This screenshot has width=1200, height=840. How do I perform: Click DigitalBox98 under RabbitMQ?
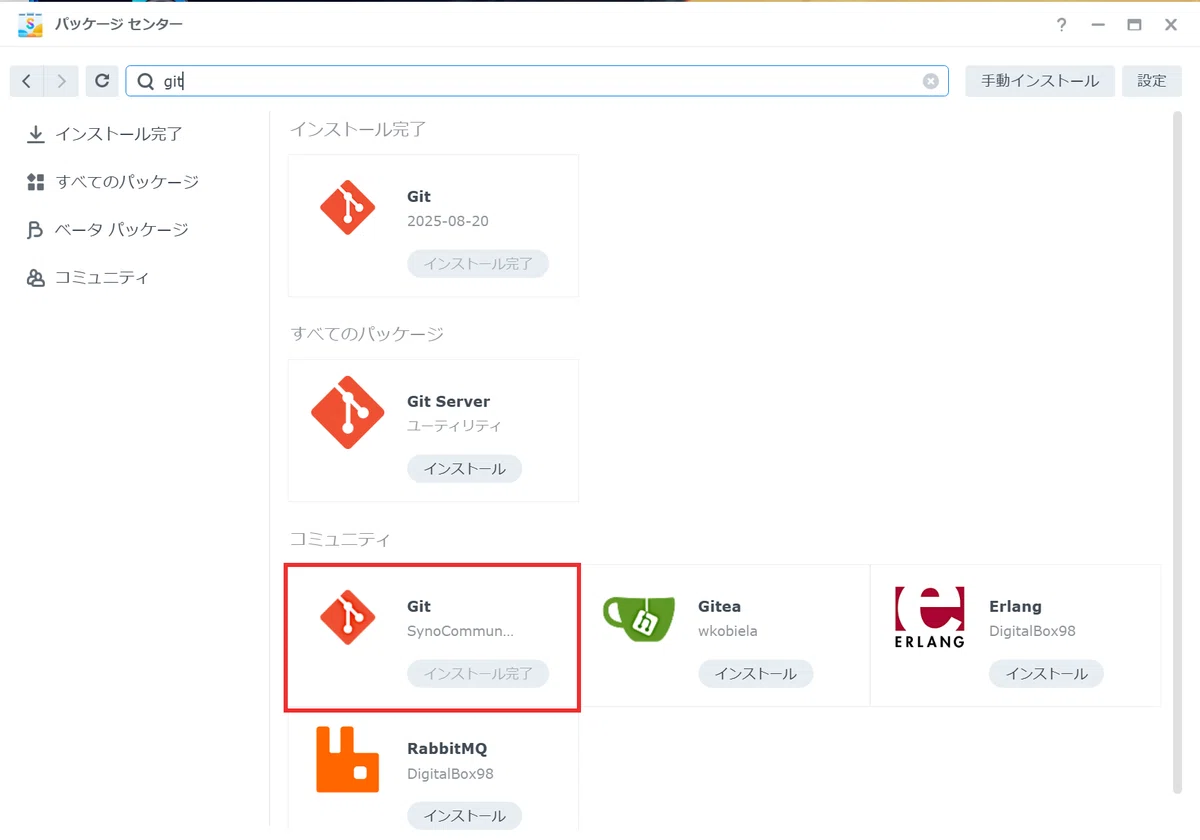450,773
